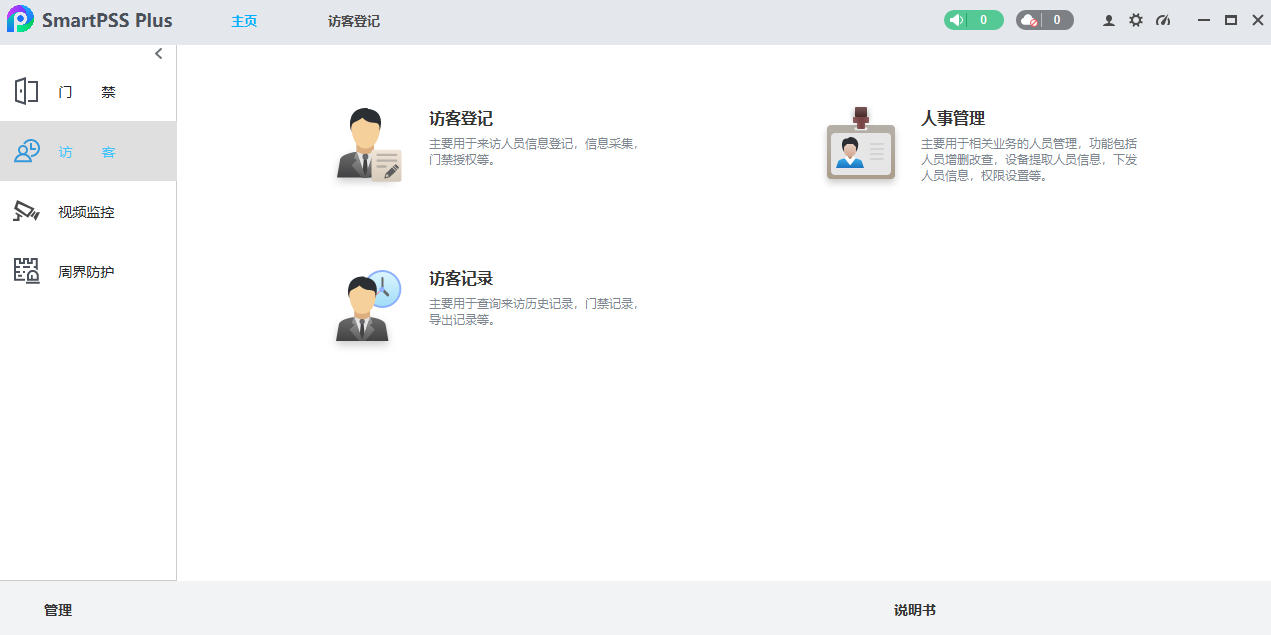This screenshot has width=1271, height=635.
Task: Open the settings gear icon
Action: coord(1135,19)
